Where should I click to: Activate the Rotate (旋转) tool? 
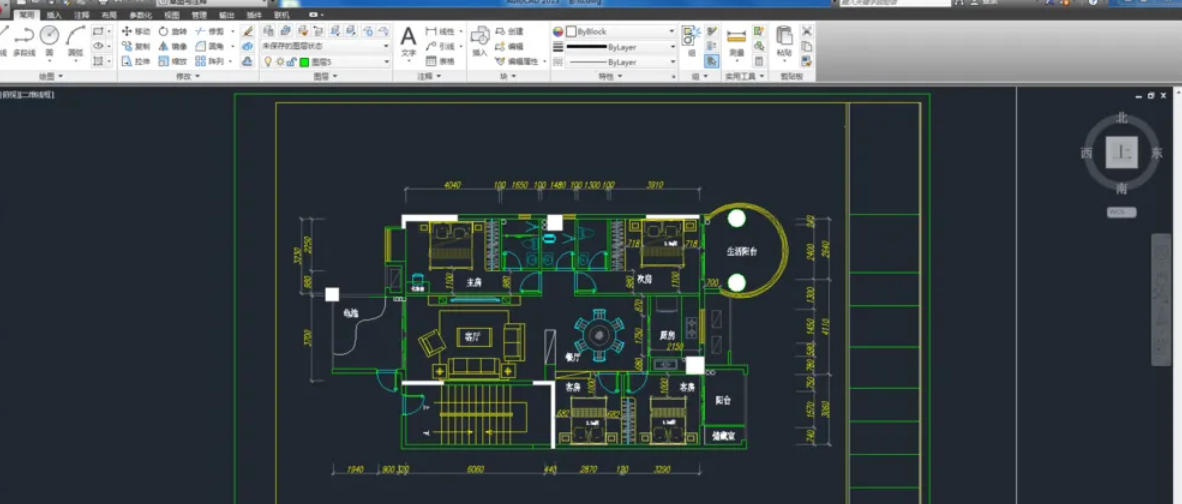(x=172, y=32)
